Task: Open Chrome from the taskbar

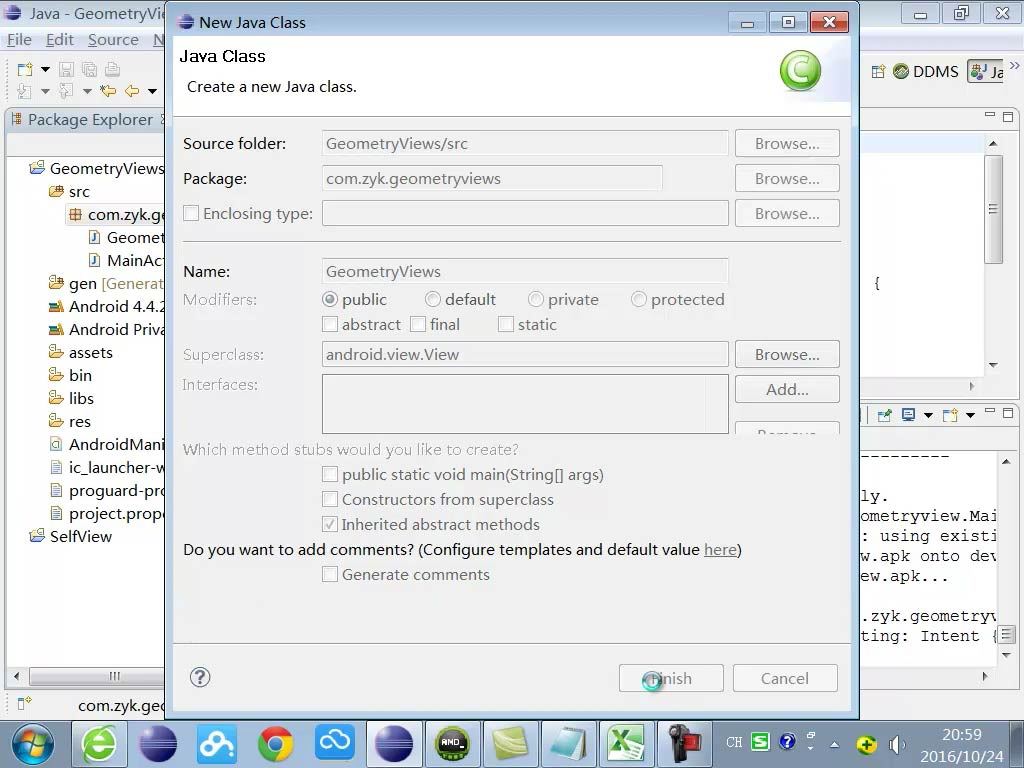Action: tap(275, 744)
